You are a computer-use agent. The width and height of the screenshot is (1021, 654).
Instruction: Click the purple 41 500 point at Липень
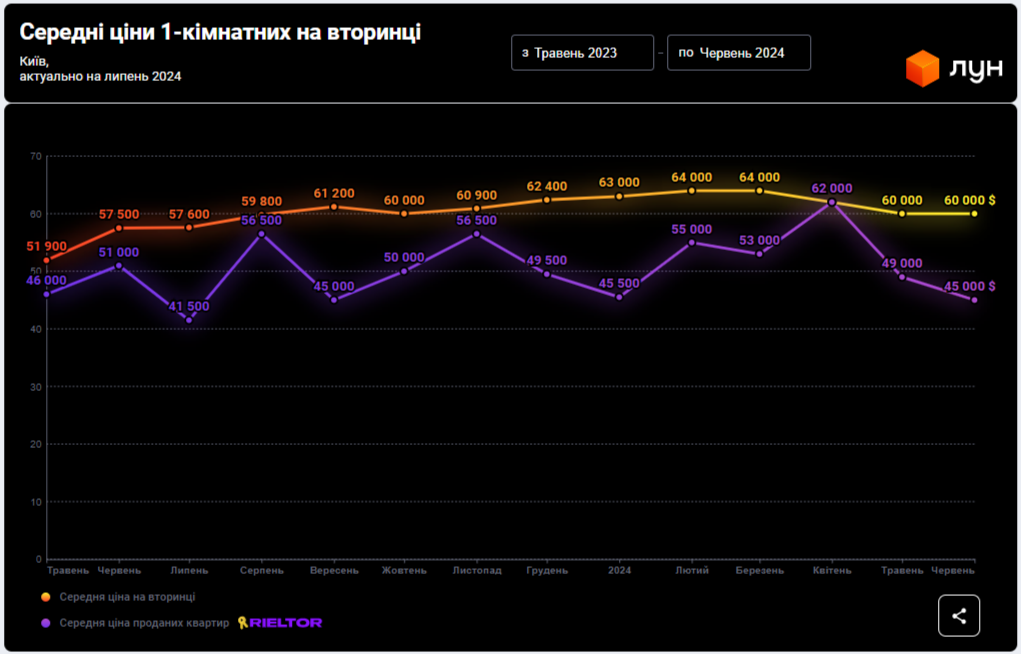point(189,320)
